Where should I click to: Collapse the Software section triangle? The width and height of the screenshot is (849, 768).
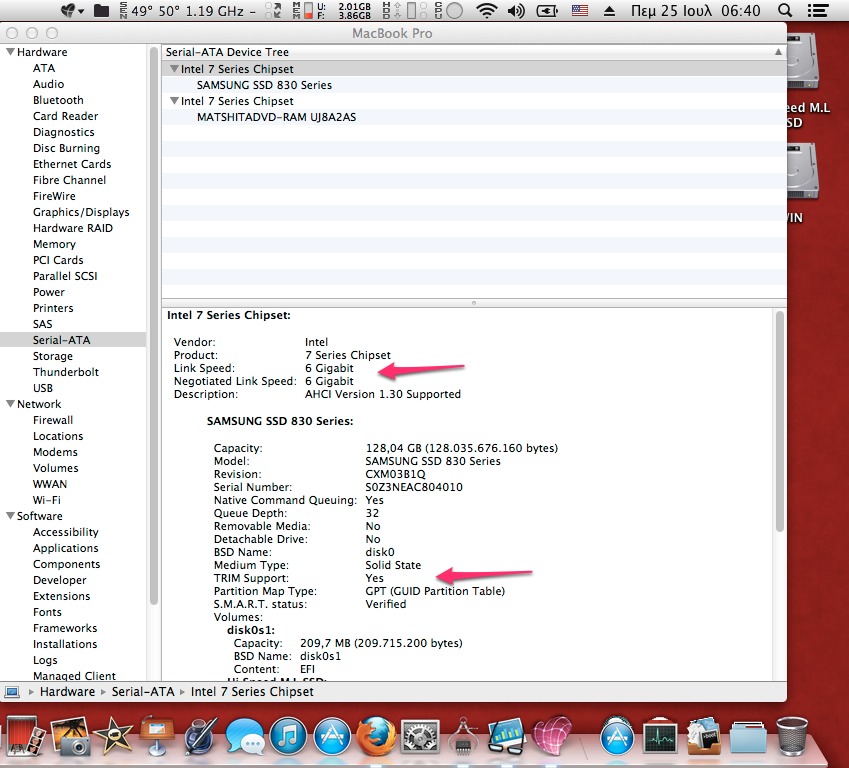coord(10,516)
